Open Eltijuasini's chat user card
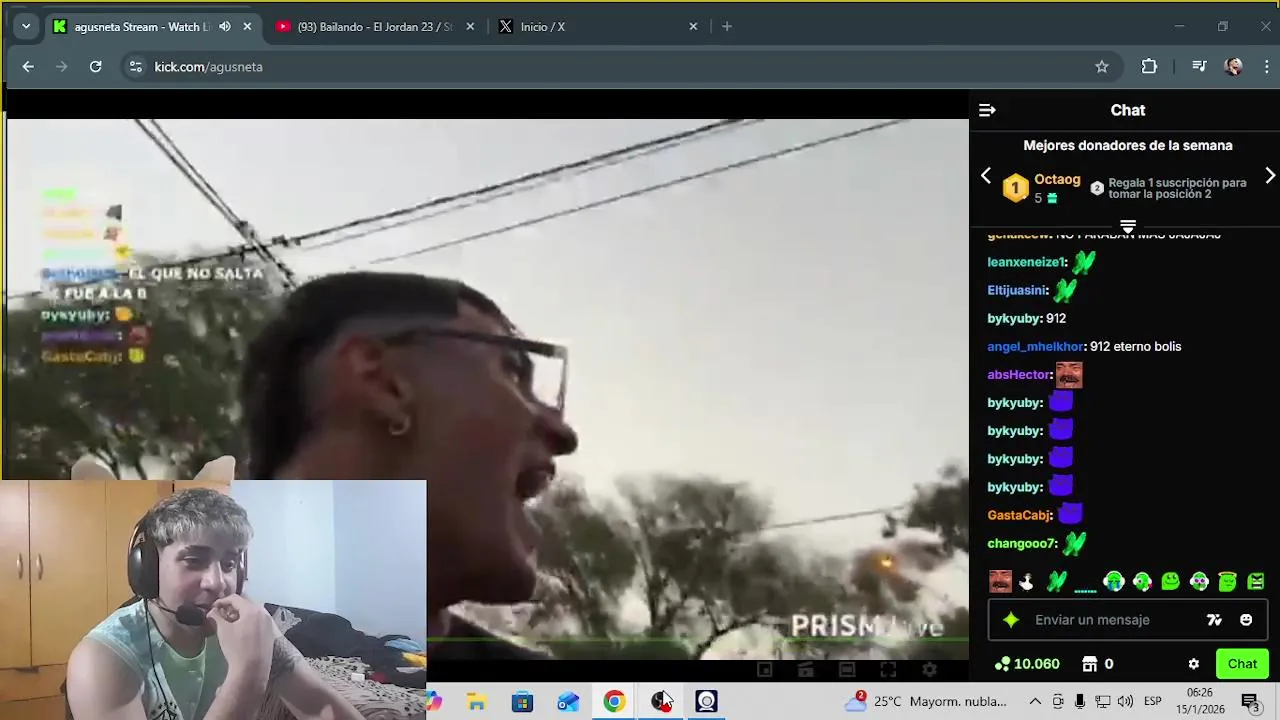The image size is (1280, 720). coord(1018,290)
